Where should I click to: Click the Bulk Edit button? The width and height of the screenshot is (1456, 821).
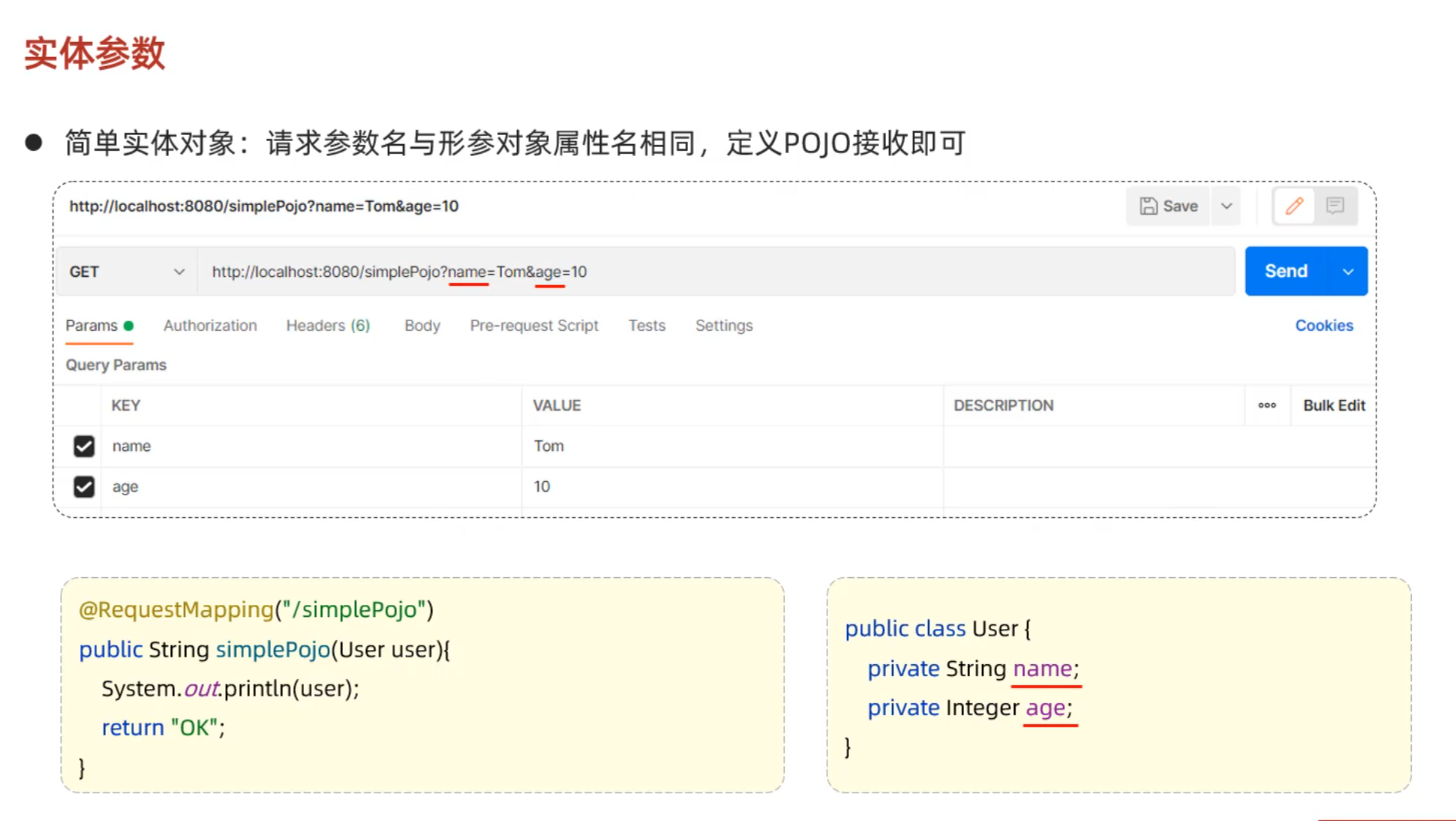point(1334,405)
